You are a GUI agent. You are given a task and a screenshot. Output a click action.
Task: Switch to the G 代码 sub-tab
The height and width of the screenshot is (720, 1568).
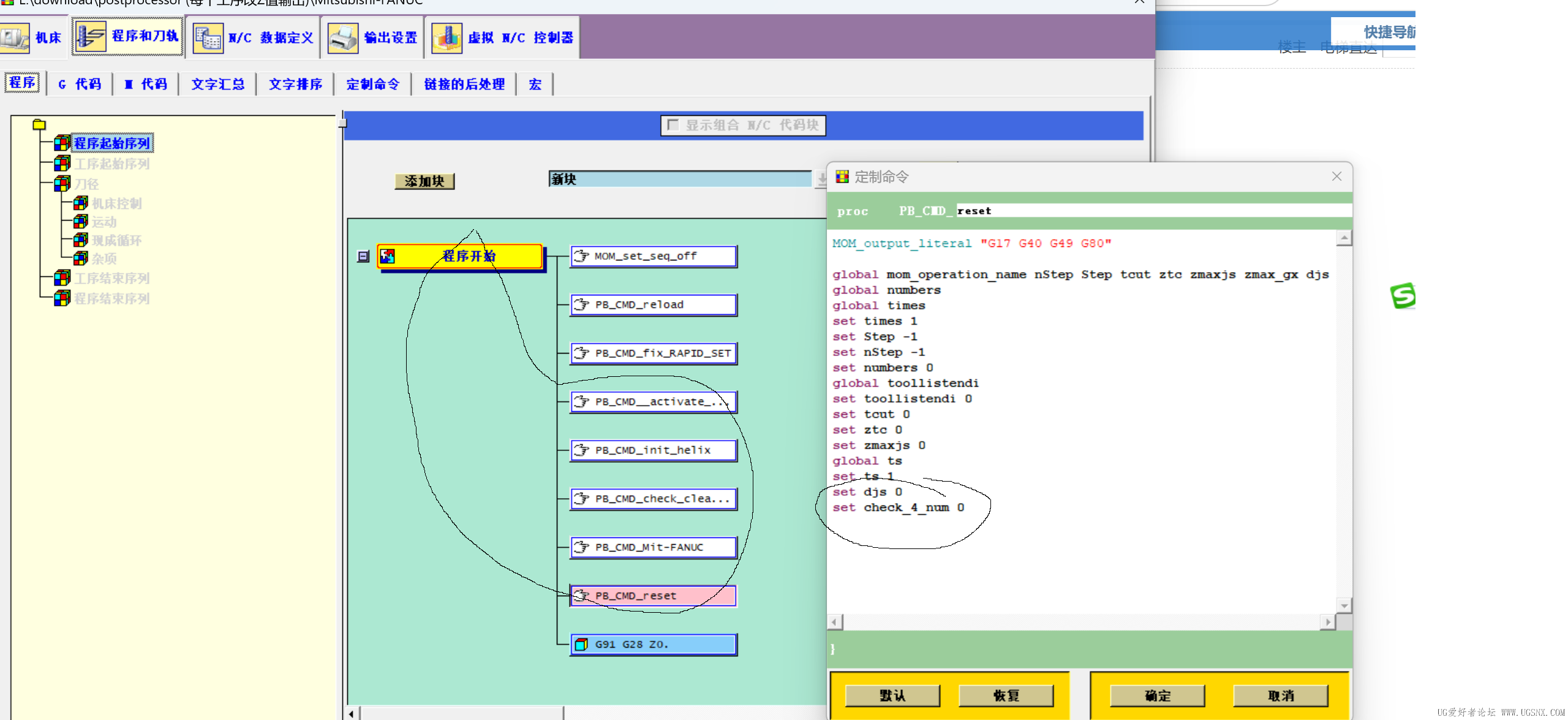coord(80,84)
